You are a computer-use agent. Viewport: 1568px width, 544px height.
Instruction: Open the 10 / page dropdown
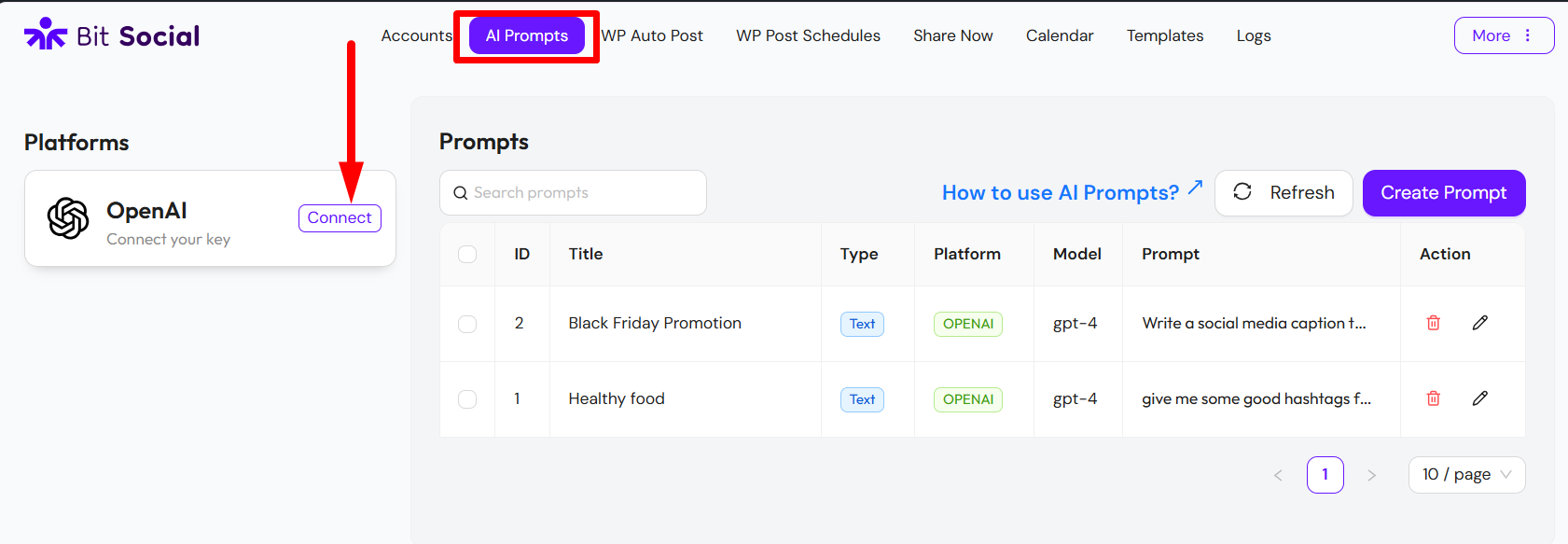click(1466, 475)
